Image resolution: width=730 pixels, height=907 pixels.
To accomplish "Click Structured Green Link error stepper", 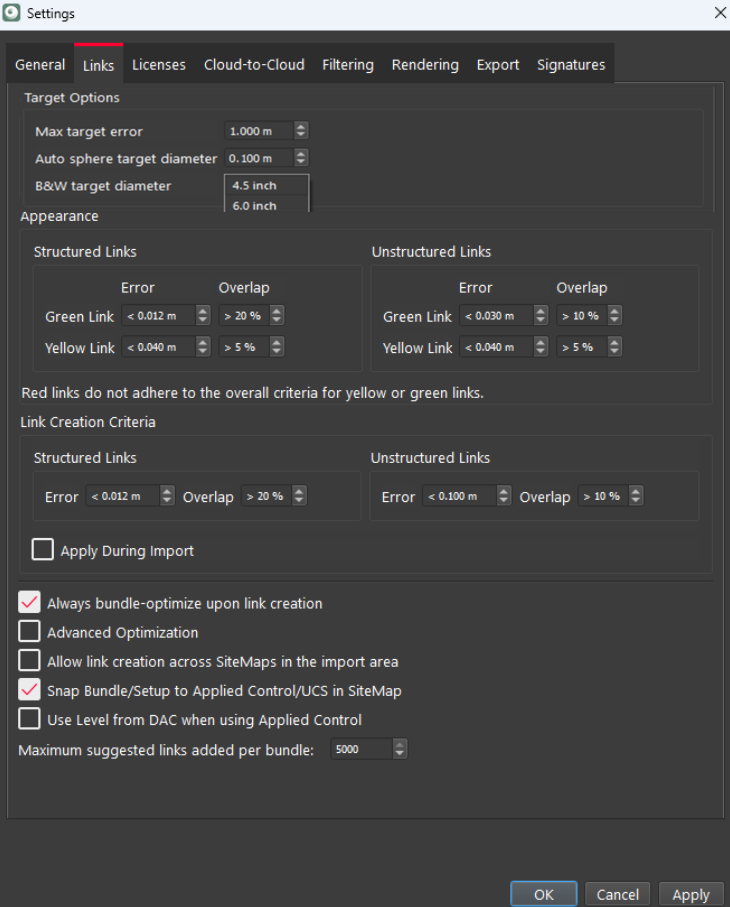I will click(x=203, y=316).
